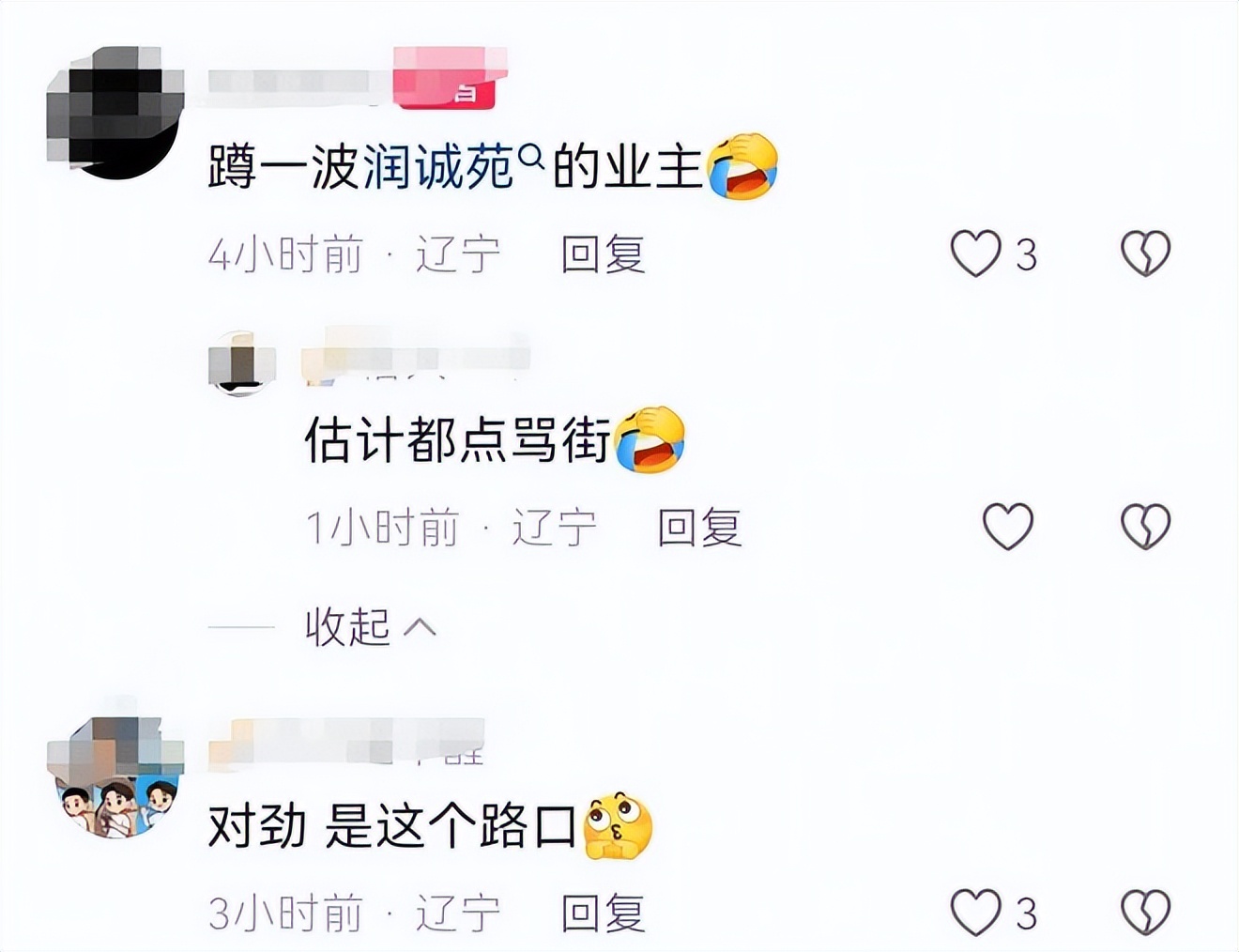Open first commenter's pixelated avatar
The image size is (1239, 952).
tap(115, 113)
